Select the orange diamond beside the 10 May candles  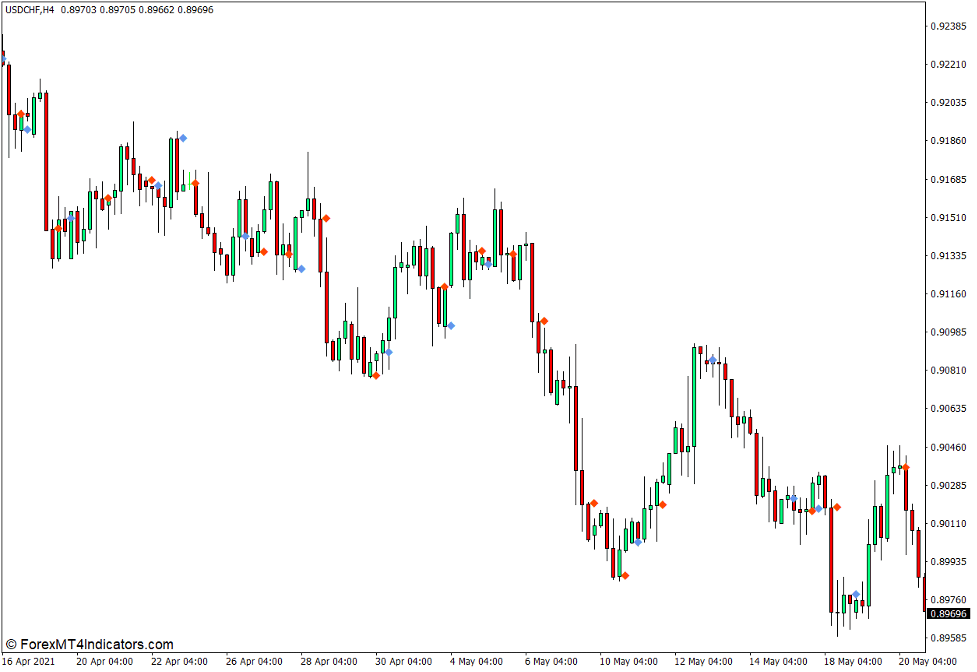point(595,502)
